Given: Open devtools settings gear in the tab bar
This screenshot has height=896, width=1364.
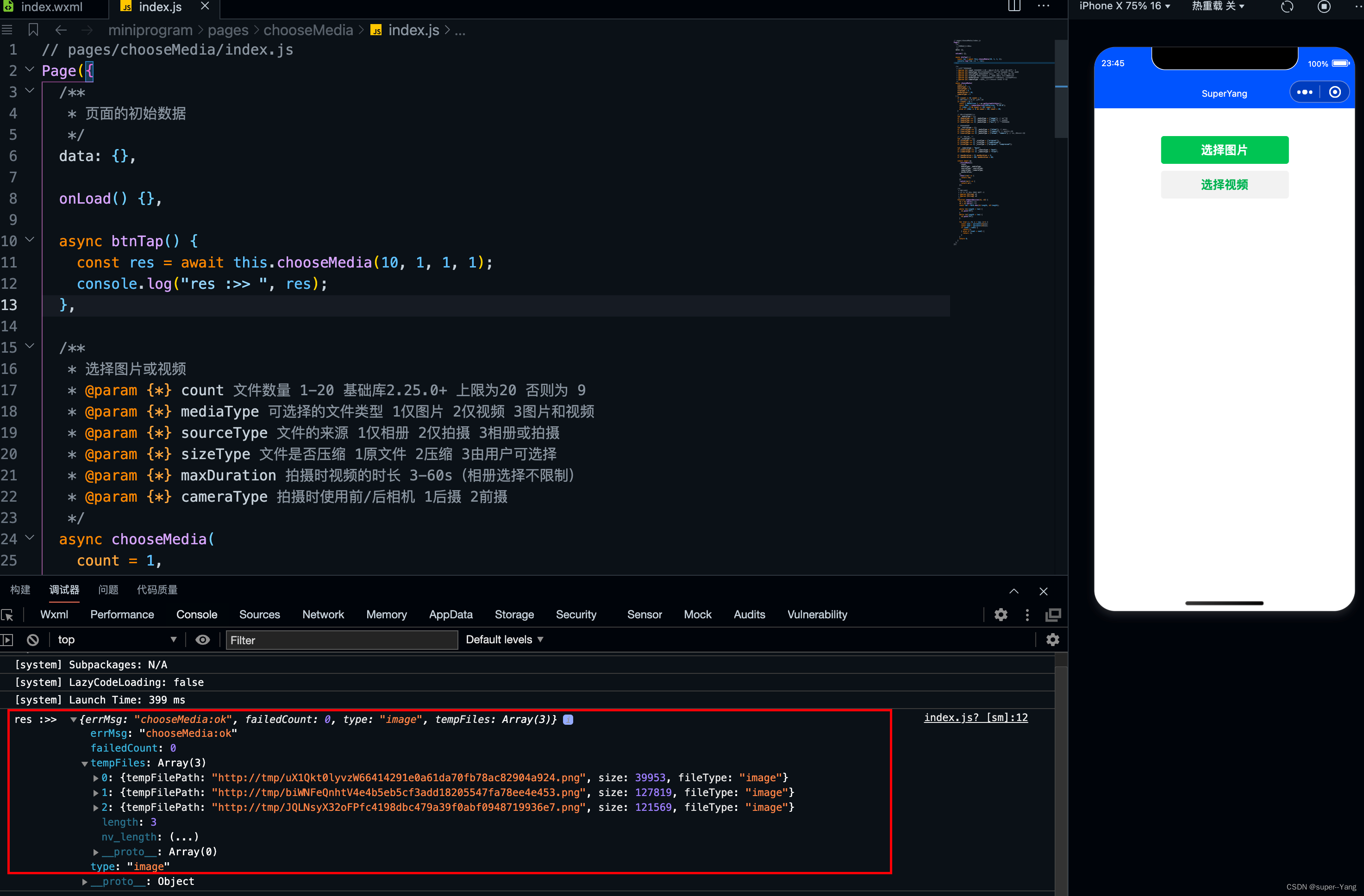Looking at the screenshot, I should click(x=1001, y=615).
